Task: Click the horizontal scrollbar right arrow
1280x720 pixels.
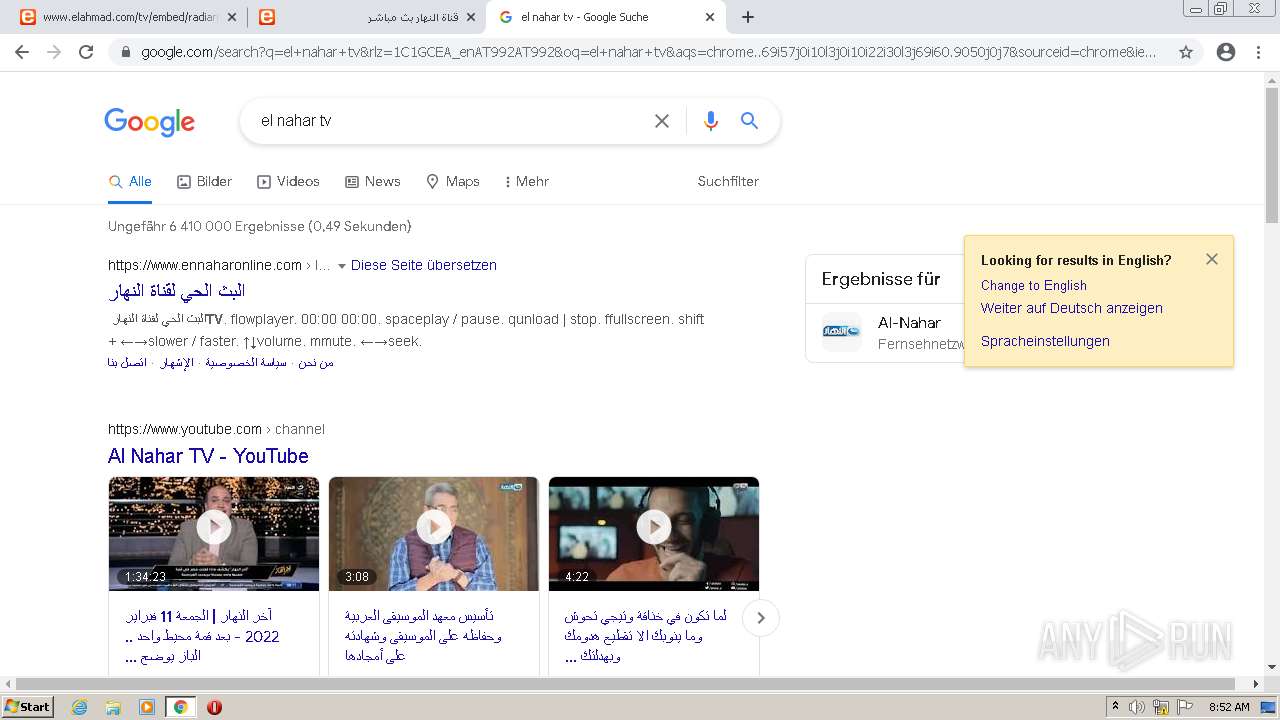Action: [x=1256, y=684]
